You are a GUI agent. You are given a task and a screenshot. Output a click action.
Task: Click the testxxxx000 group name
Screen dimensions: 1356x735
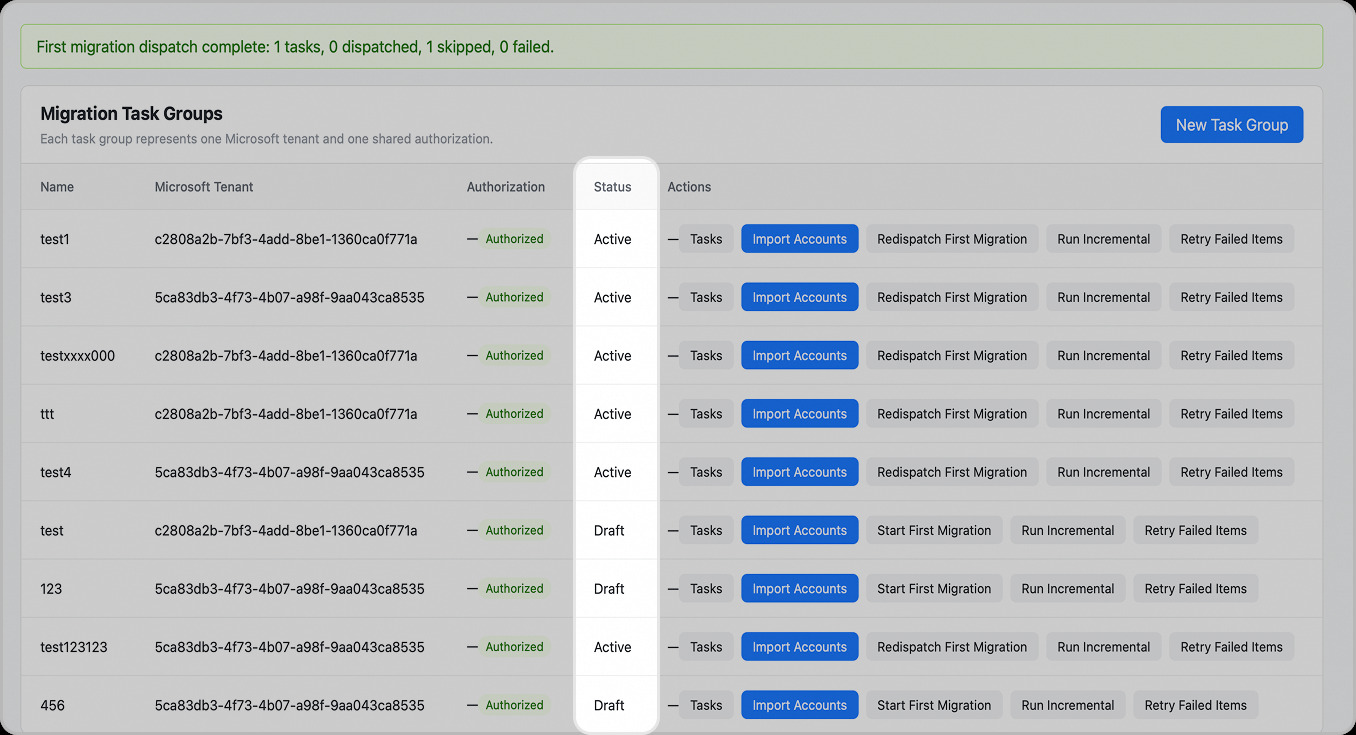[x=77, y=355]
